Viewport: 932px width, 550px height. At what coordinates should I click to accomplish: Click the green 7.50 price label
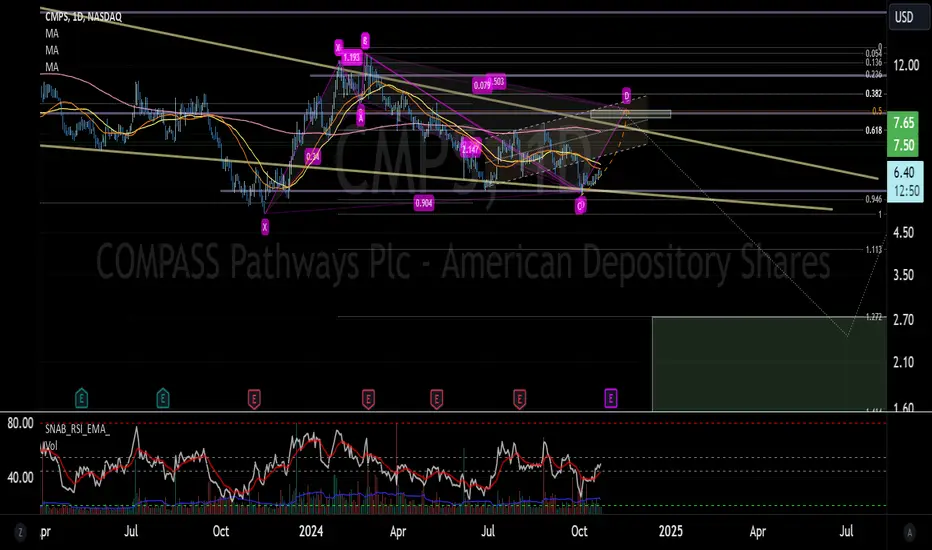pyautogui.click(x=904, y=145)
